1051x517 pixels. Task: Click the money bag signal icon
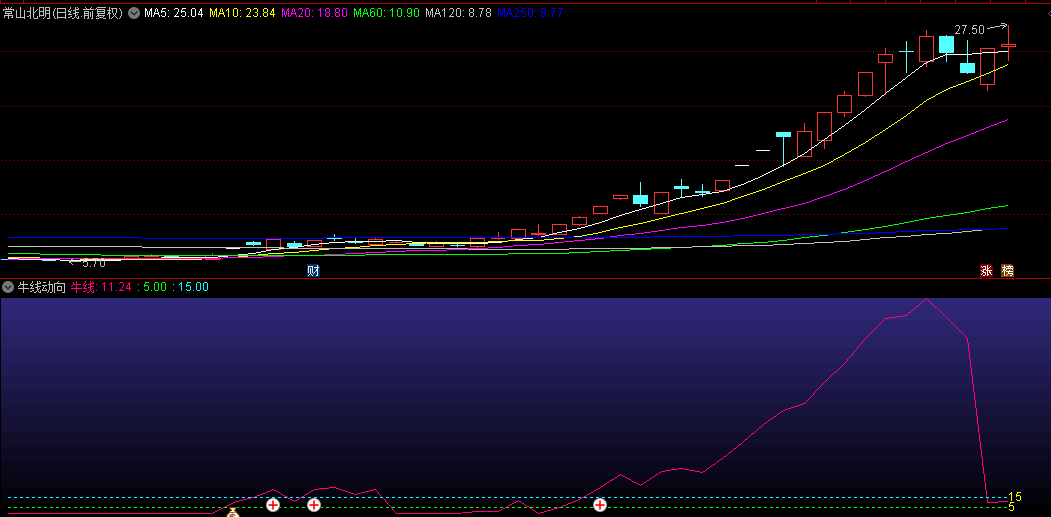click(x=233, y=512)
